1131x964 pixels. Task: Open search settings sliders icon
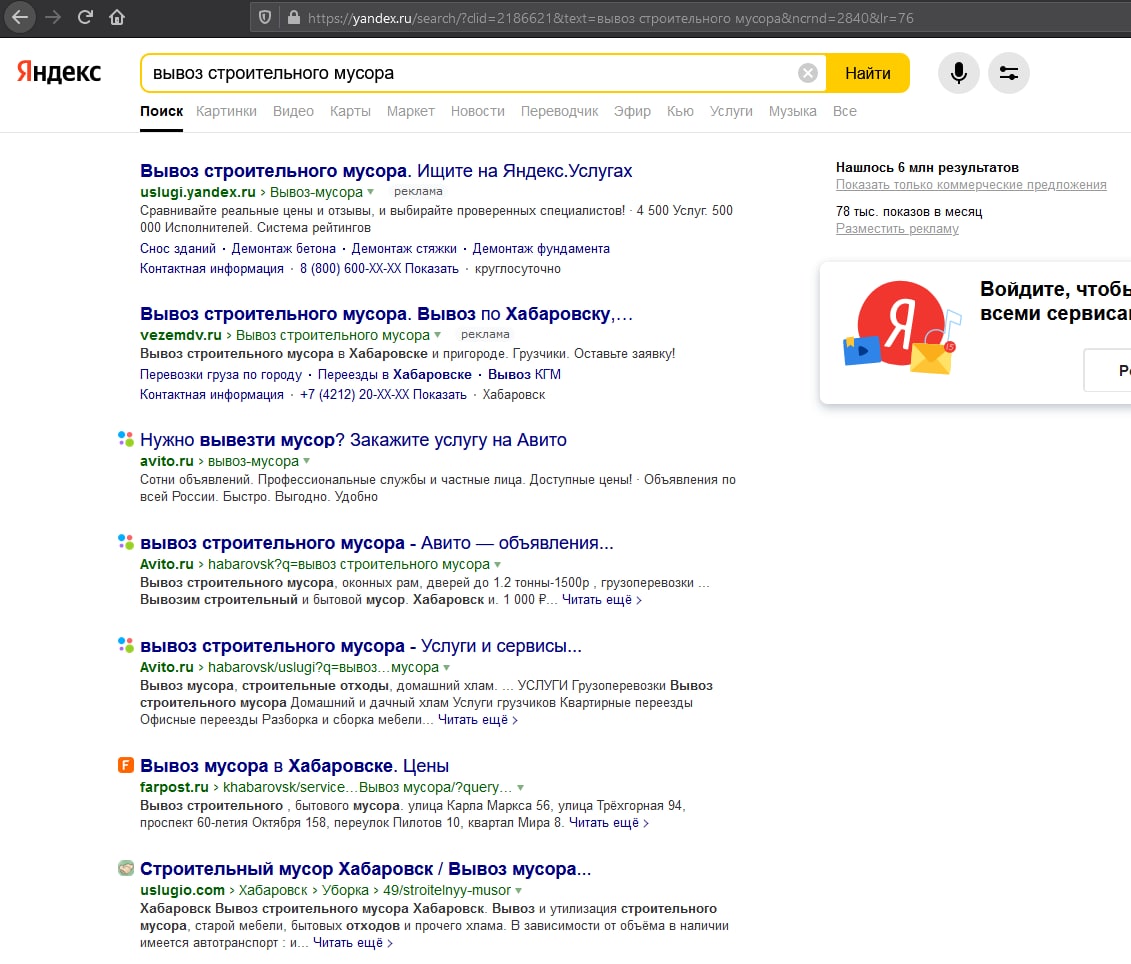pos(1008,73)
